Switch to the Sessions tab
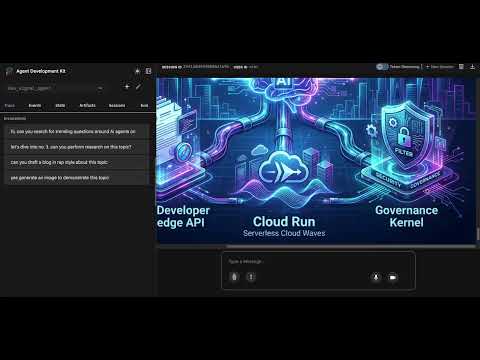The width and height of the screenshot is (480, 360). (117, 105)
